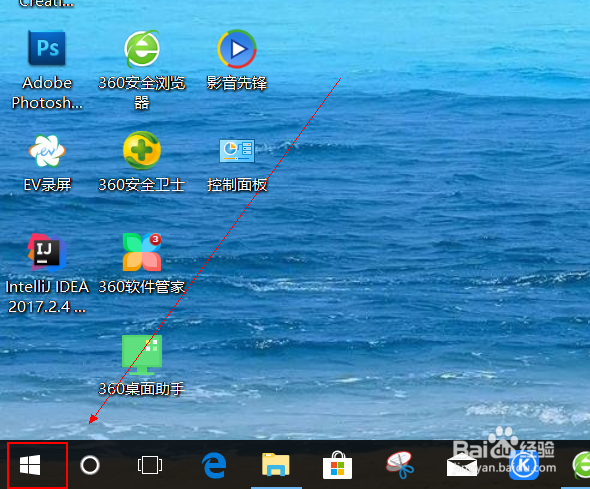
Task: Select the IntelliJ IDEA 2017.2.4 icon
Action: (x=47, y=252)
